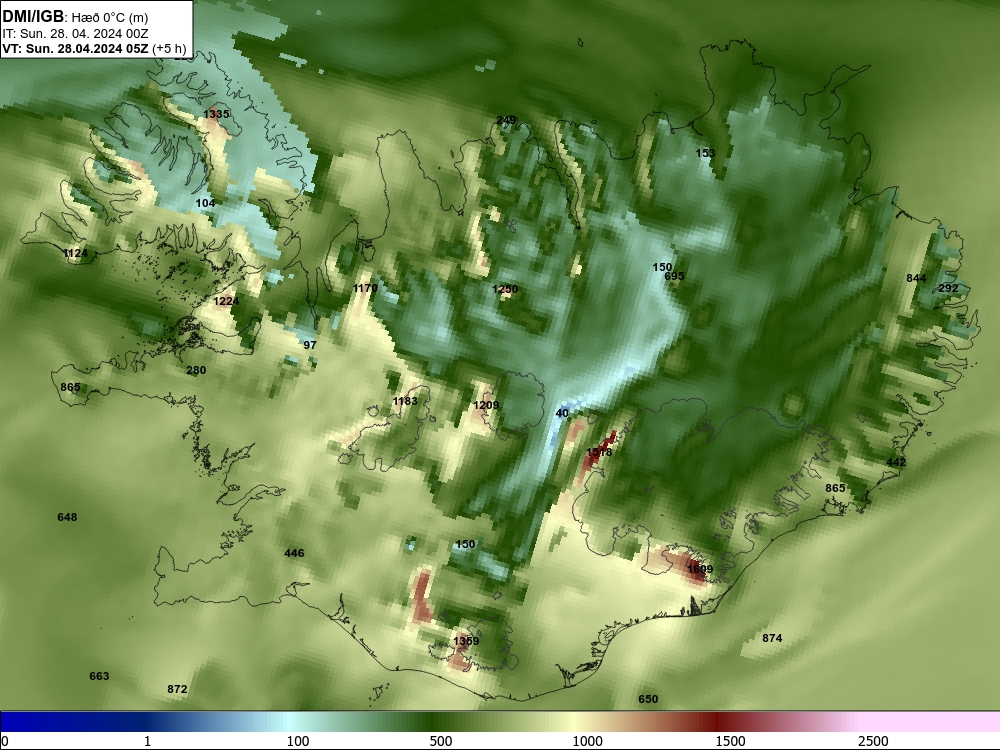Click the 446 height label
Image resolution: width=1000 pixels, height=750 pixels.
(294, 553)
